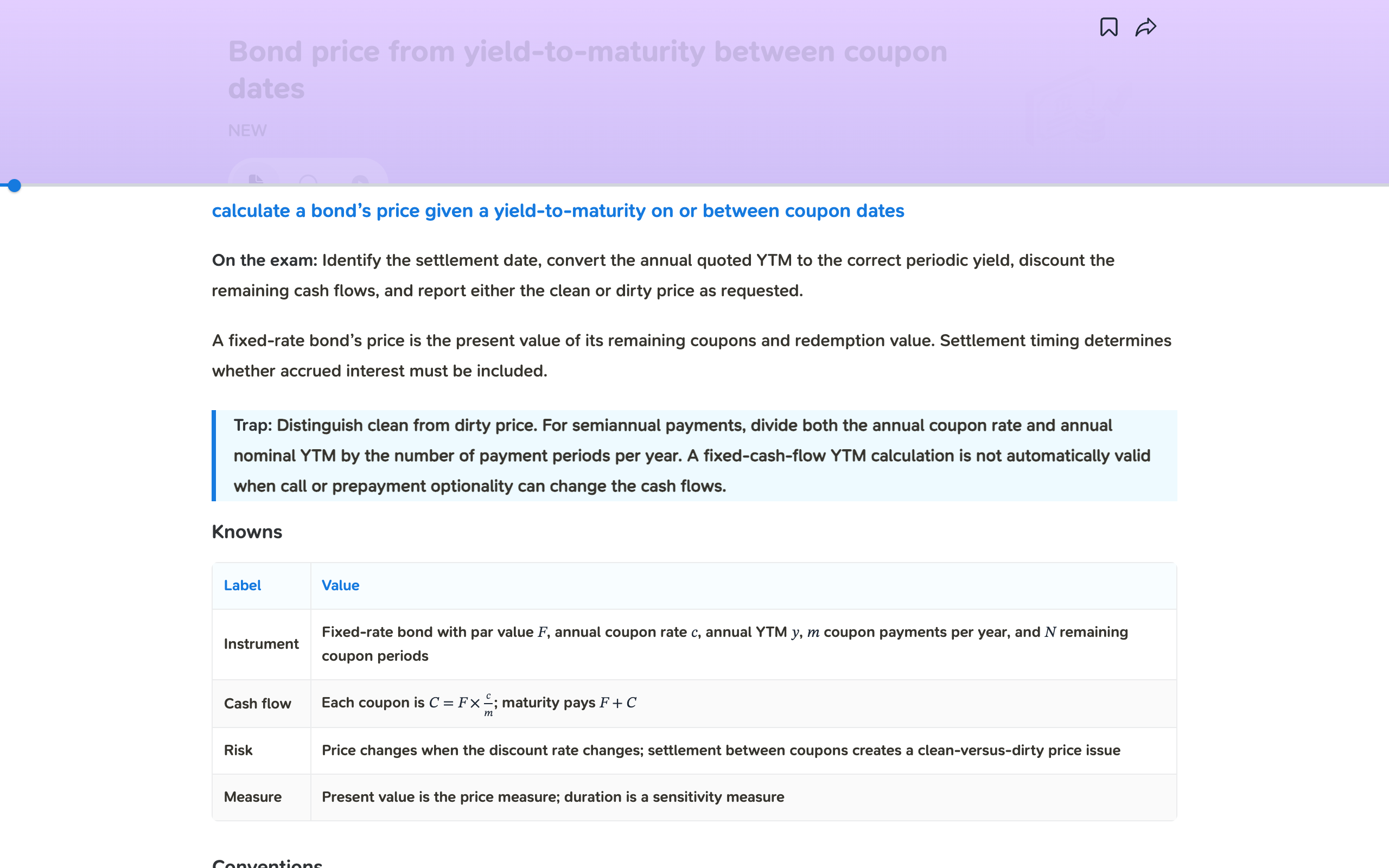Click the NEW badge under the title
This screenshot has width=1389, height=868.
click(x=247, y=130)
